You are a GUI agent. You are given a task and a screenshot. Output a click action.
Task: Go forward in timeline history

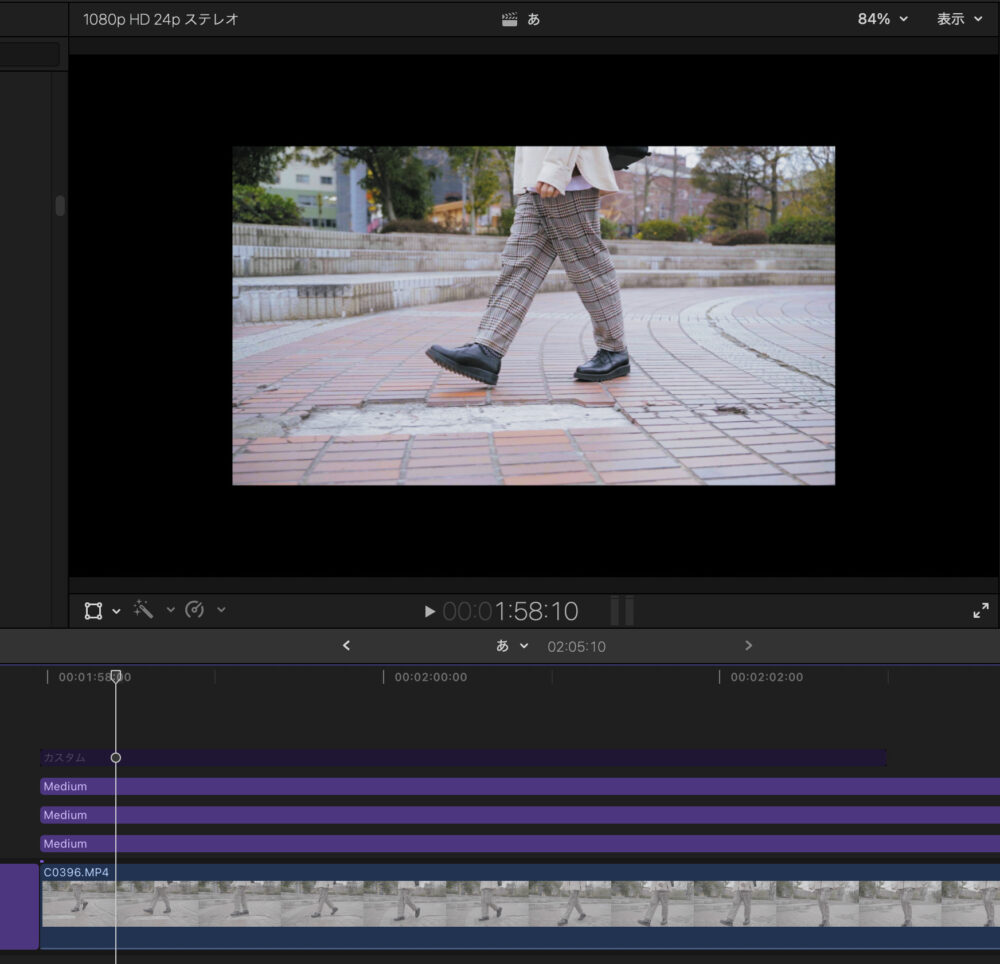[748, 646]
